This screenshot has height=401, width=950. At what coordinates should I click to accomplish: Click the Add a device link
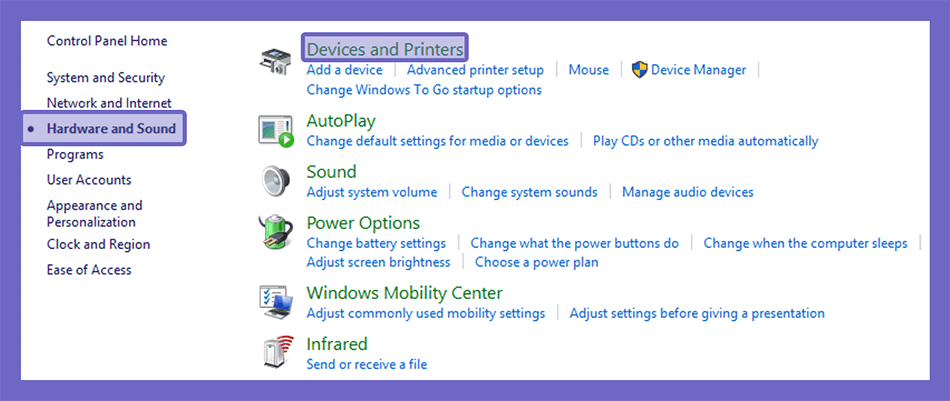pos(344,70)
